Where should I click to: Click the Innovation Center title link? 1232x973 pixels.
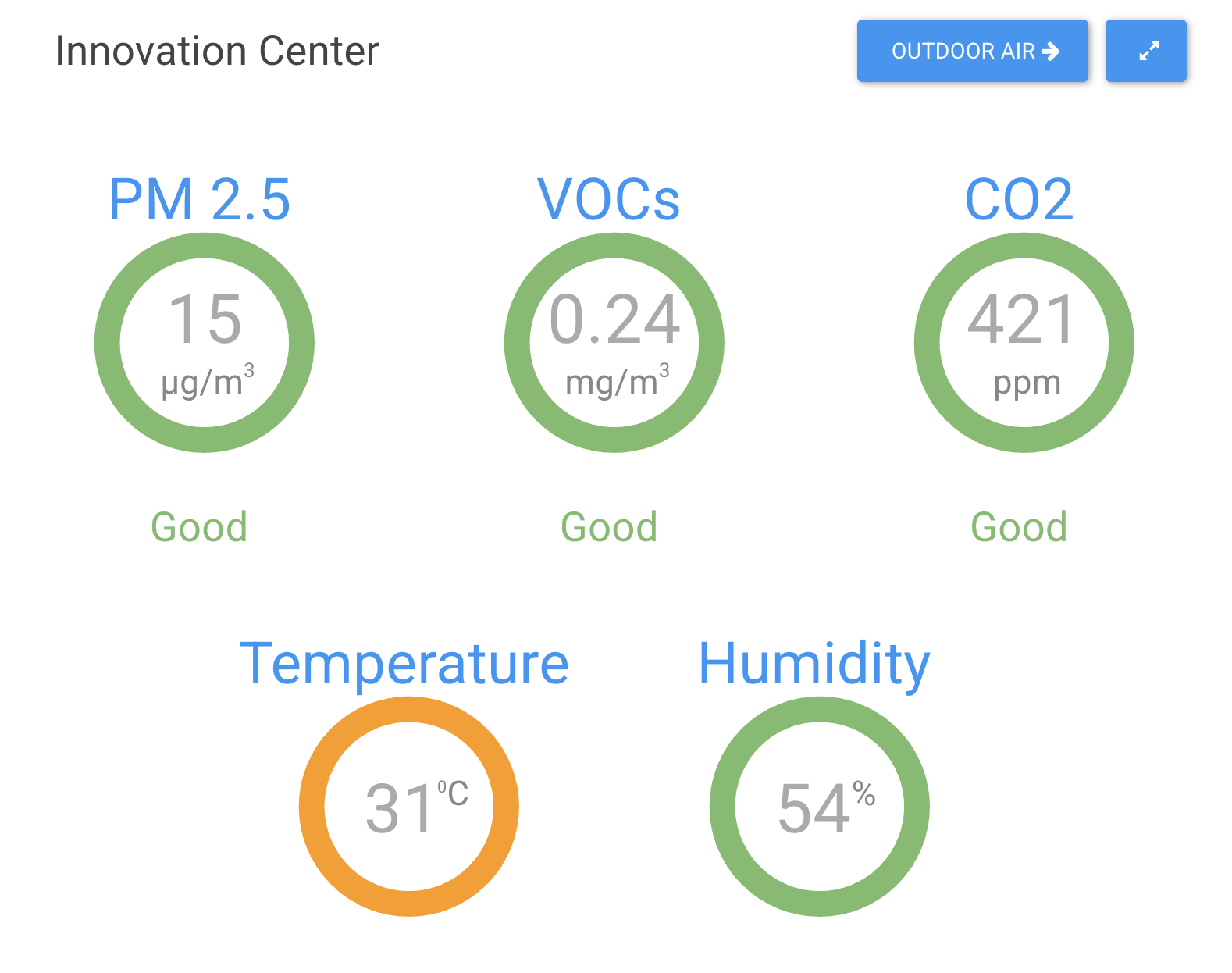[216, 50]
